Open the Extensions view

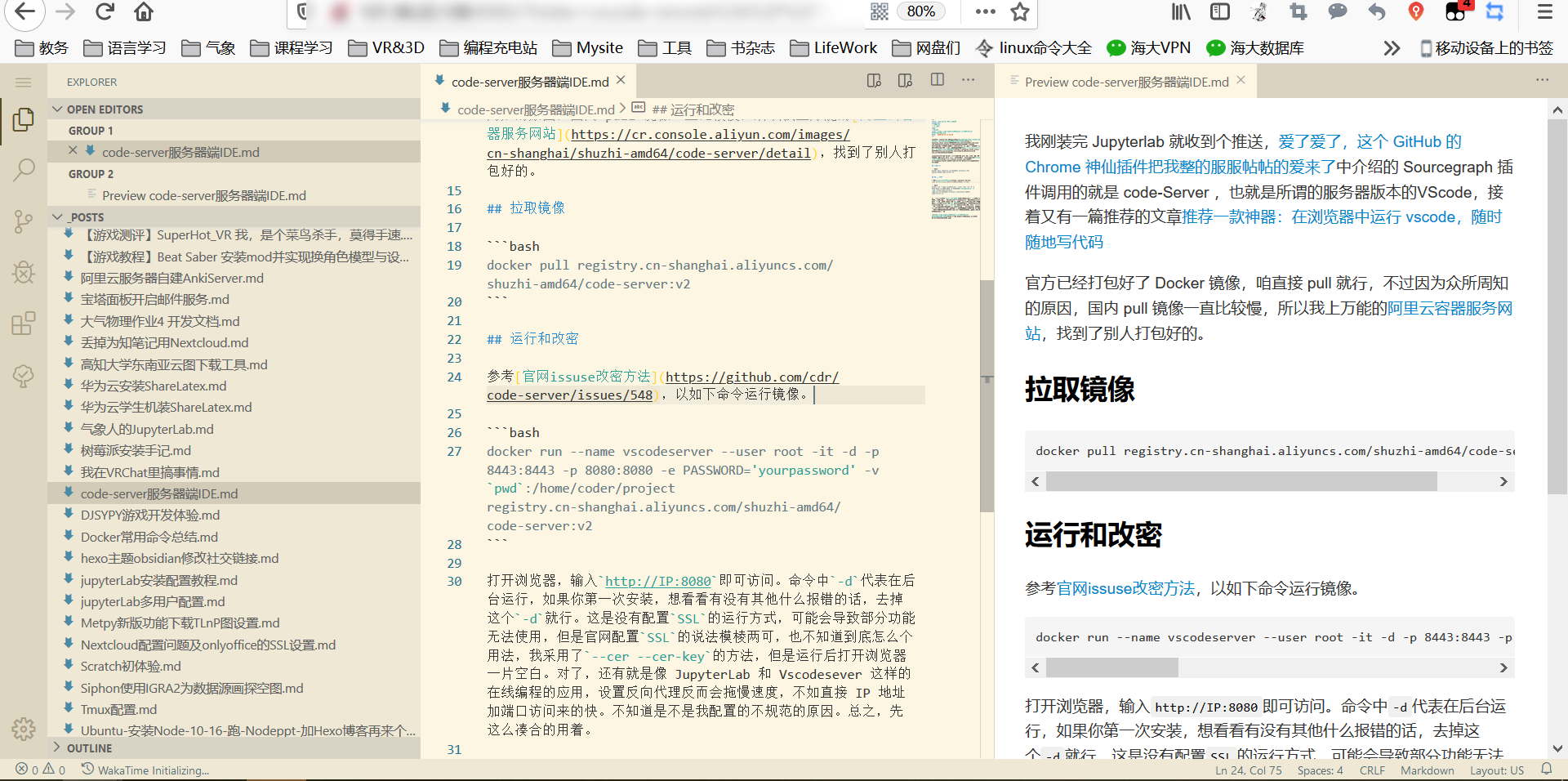pos(24,323)
